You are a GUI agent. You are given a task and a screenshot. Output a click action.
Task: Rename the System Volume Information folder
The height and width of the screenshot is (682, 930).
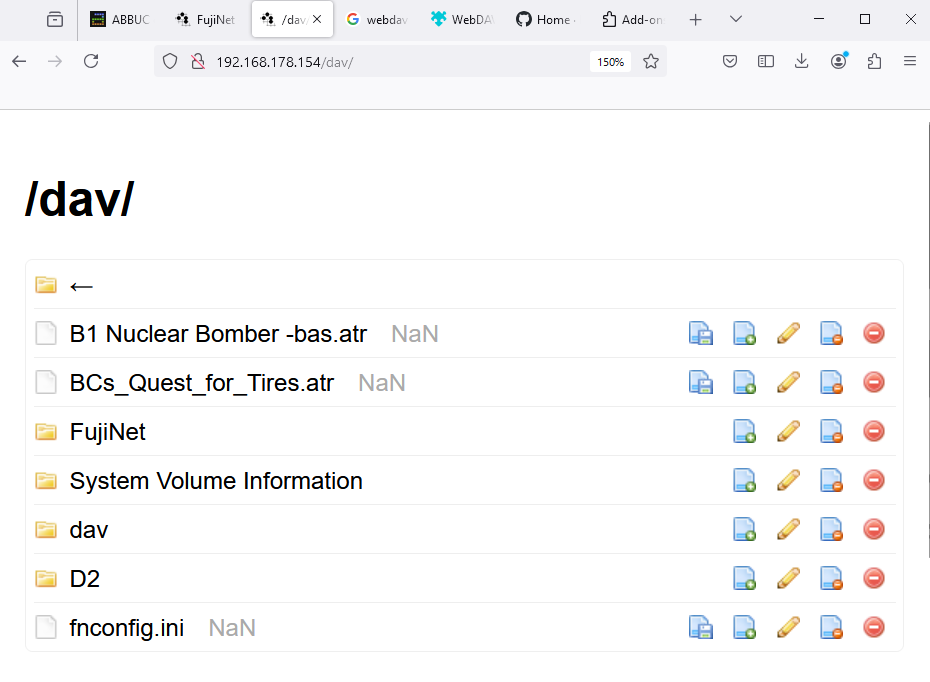pyautogui.click(x=788, y=480)
